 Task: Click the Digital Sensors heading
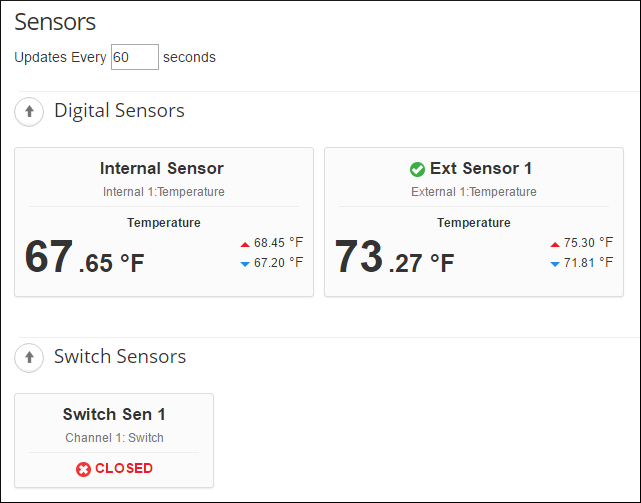coord(119,110)
